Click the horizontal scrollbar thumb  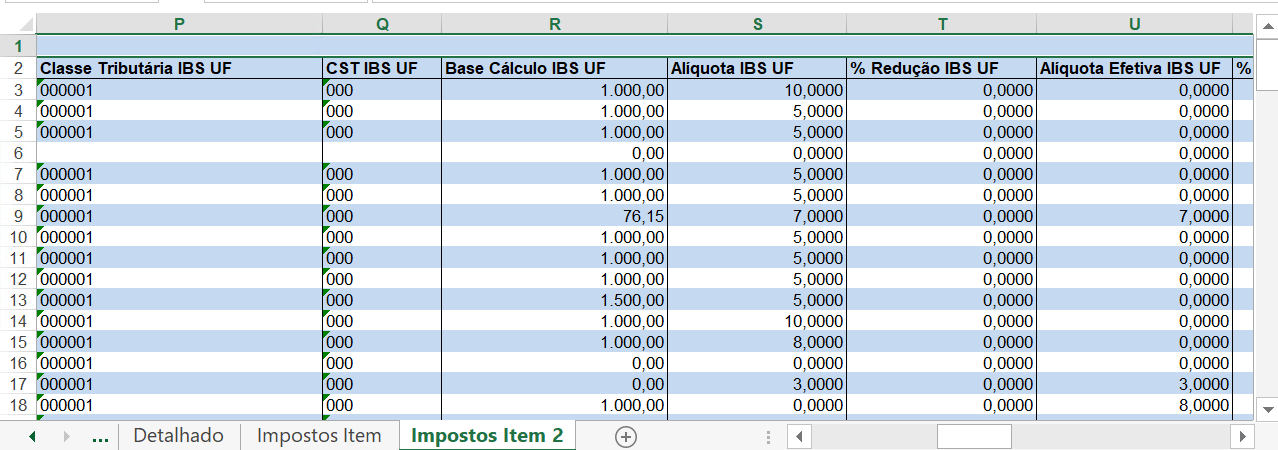click(973, 436)
